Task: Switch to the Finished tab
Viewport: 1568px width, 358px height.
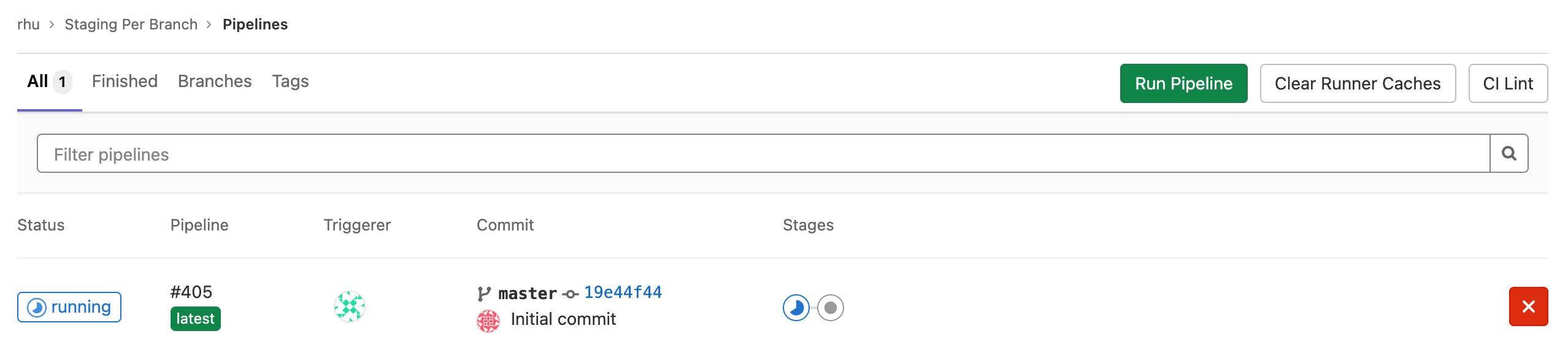Action: pos(125,82)
